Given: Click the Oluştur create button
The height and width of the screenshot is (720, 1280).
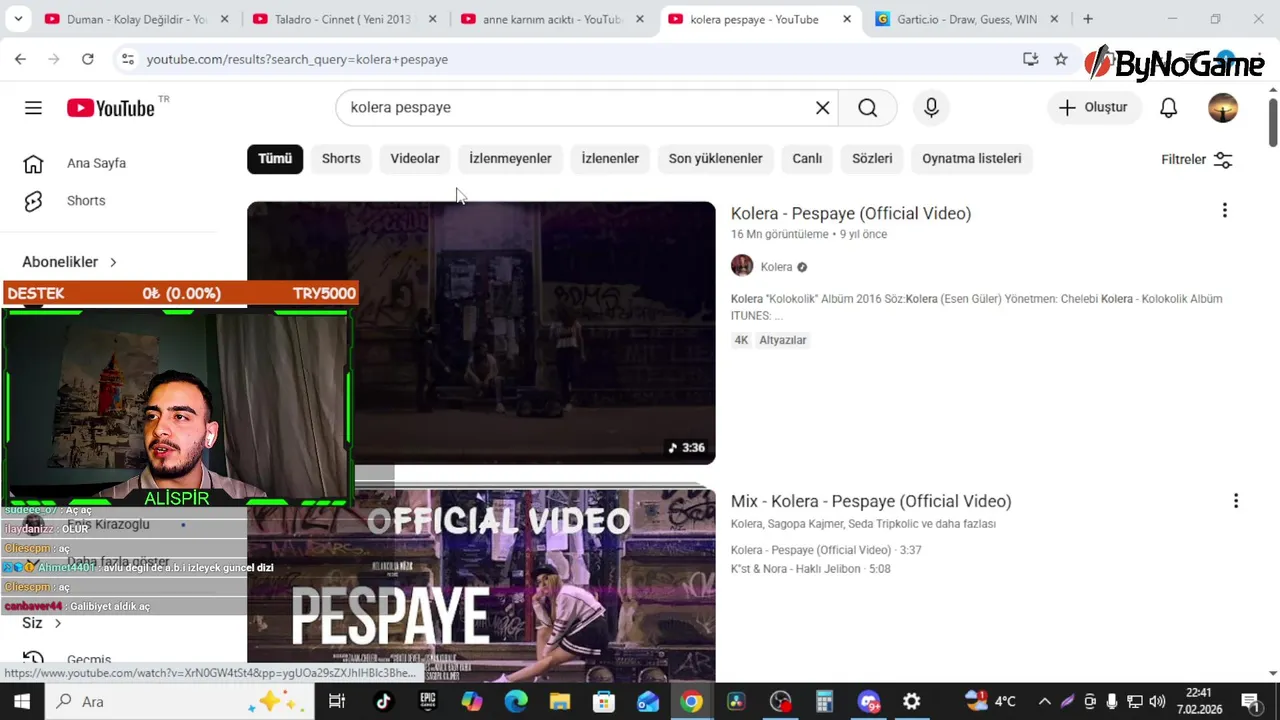Looking at the screenshot, I should pyautogui.click(x=1094, y=108).
